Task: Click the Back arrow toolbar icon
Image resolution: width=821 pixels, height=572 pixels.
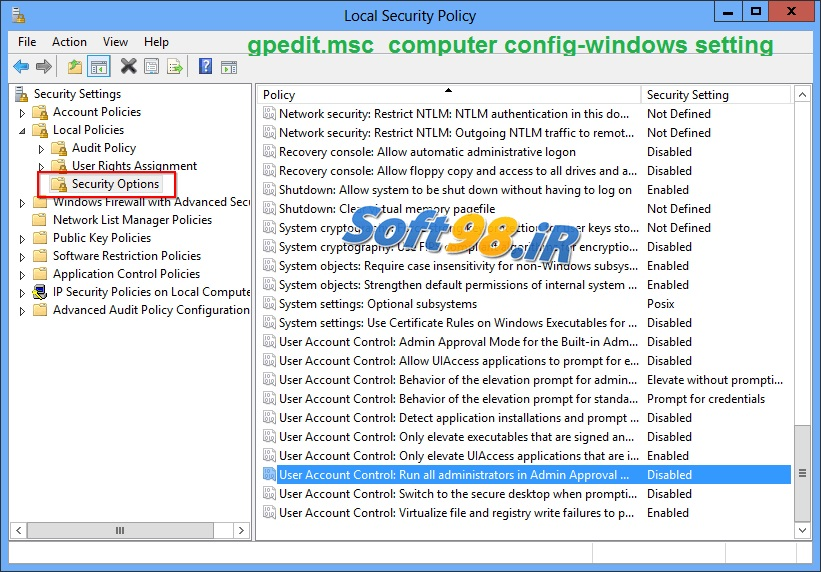Action: pyautogui.click(x=21, y=67)
